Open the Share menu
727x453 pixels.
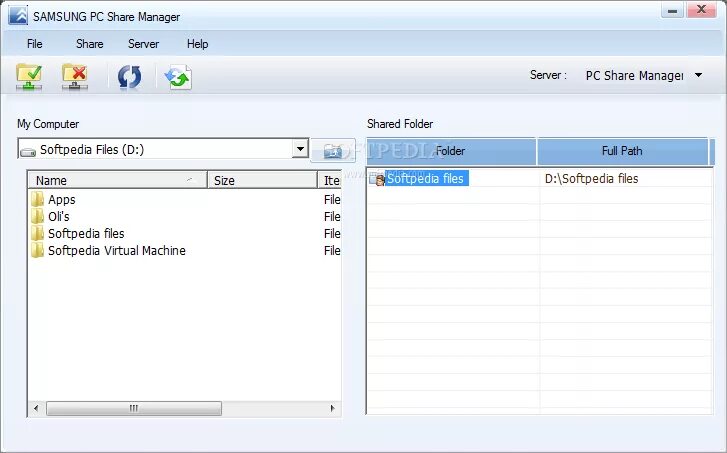coord(89,44)
